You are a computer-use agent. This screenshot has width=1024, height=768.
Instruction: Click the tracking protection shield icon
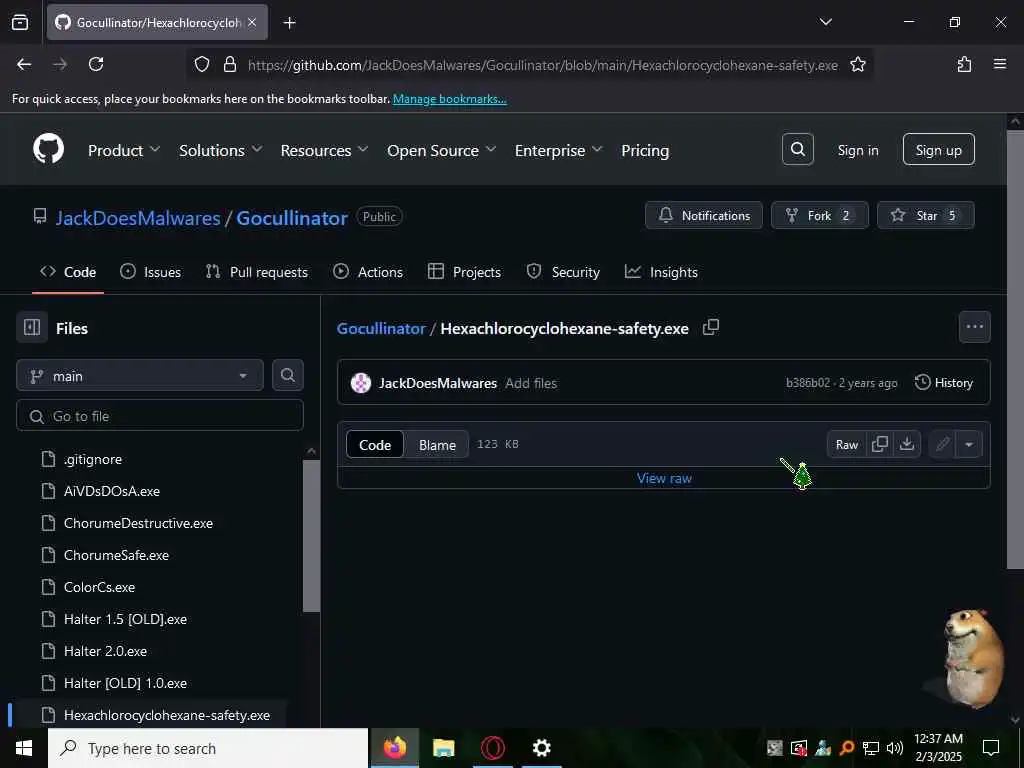(202, 64)
